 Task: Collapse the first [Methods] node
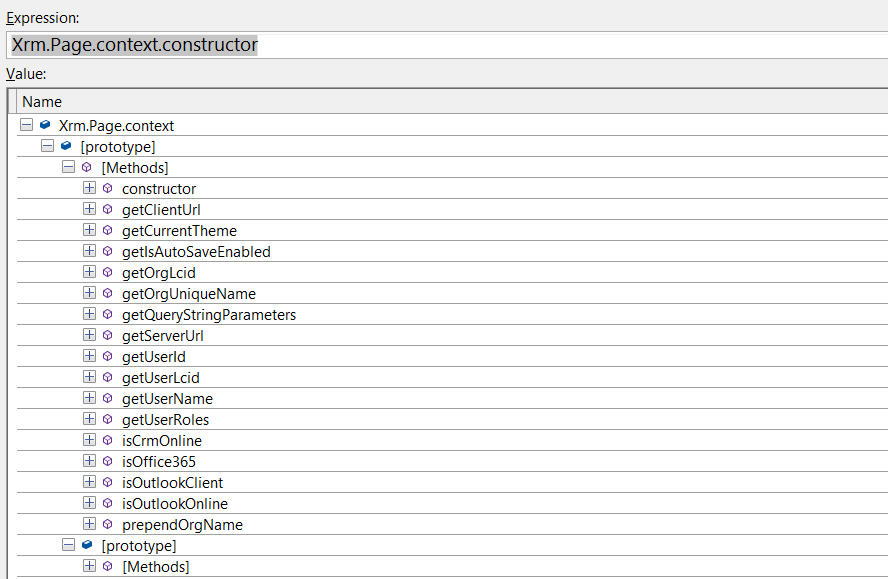[68, 168]
